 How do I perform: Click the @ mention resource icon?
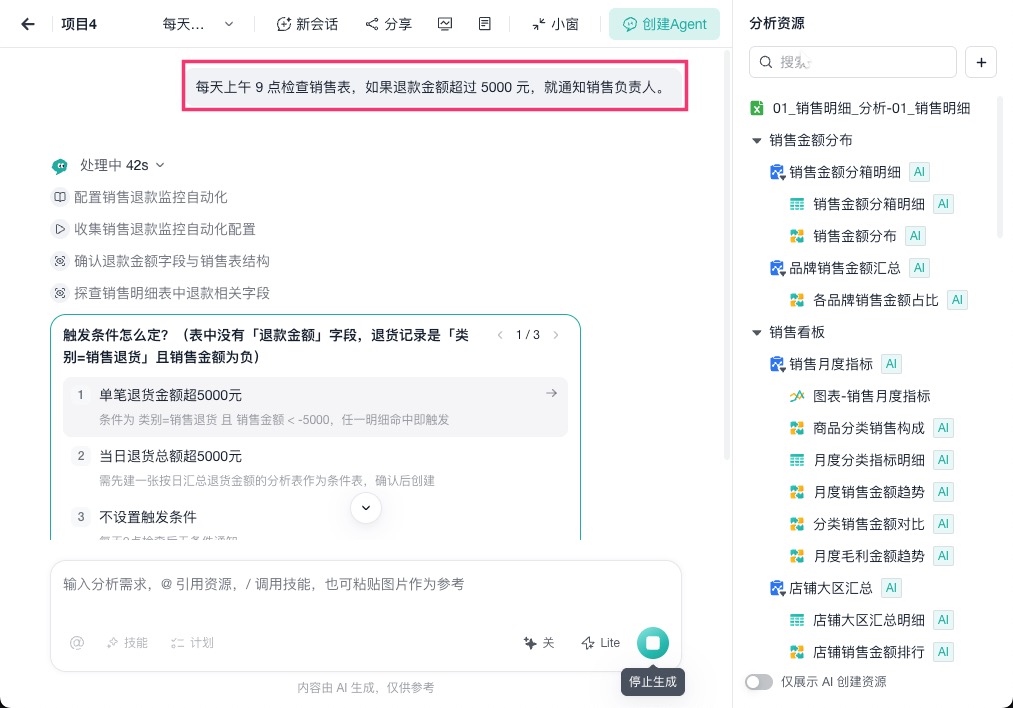(x=77, y=643)
